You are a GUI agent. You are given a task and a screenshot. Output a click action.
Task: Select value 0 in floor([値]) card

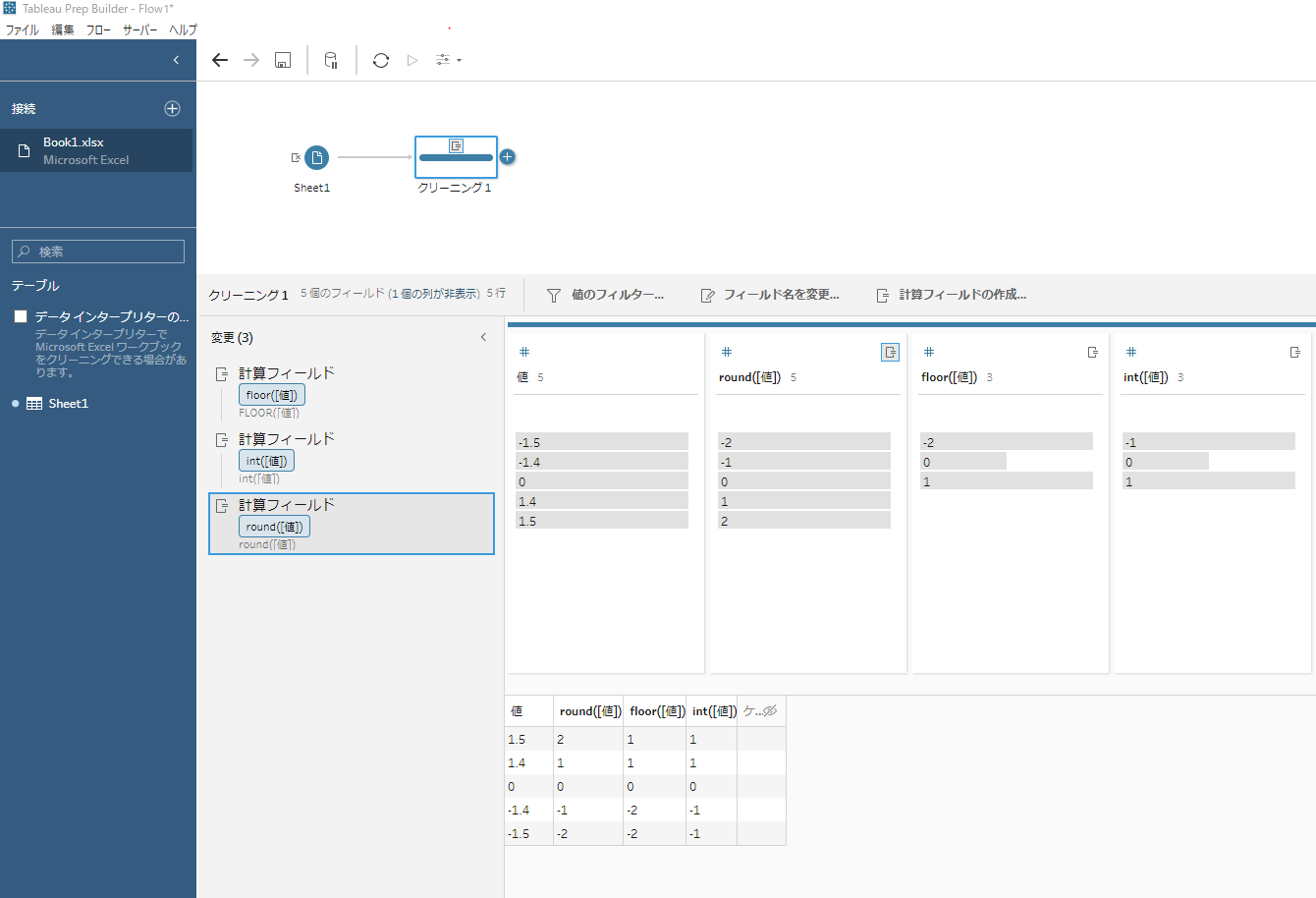tap(963, 462)
